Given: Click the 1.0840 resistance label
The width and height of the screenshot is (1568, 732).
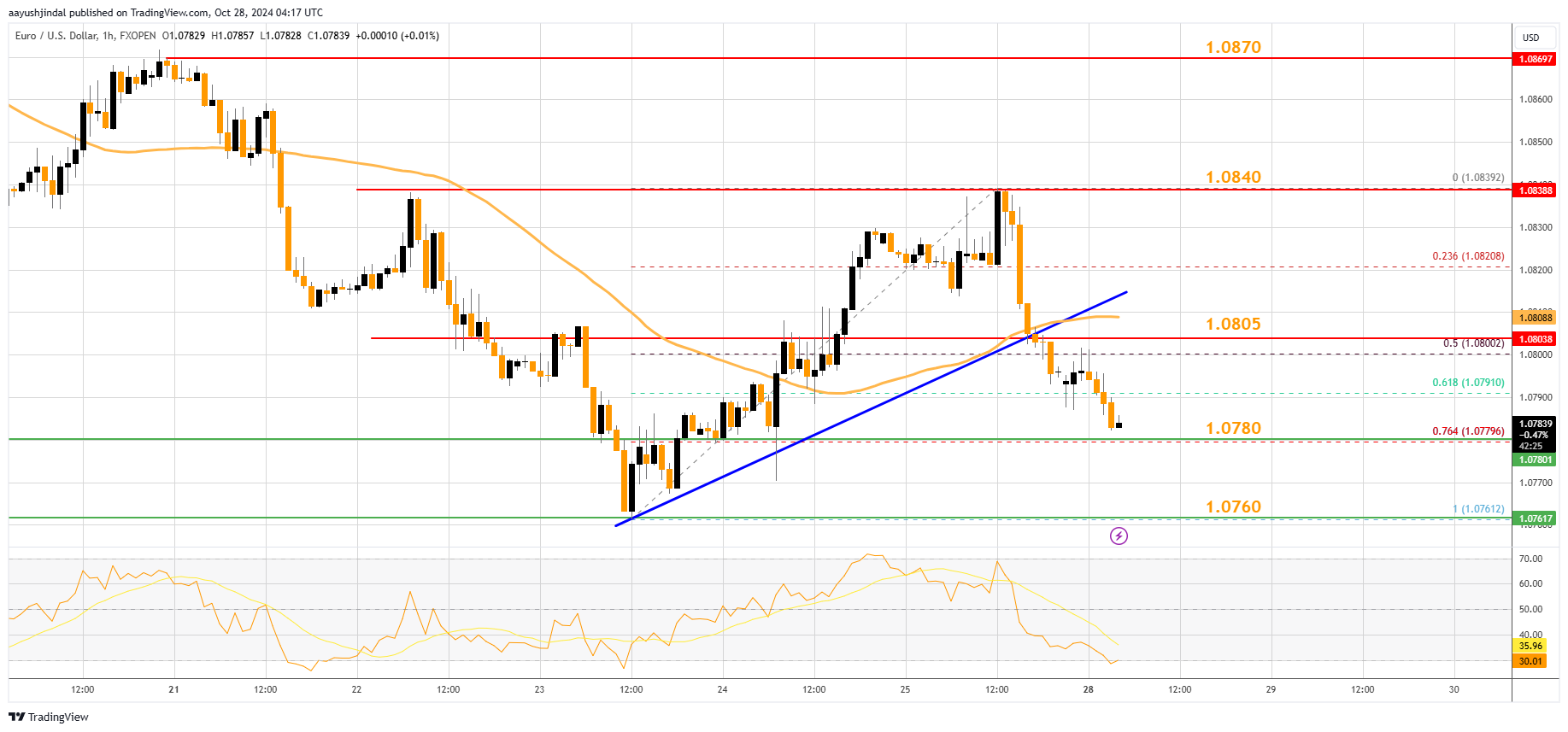Looking at the screenshot, I should pos(1233,177).
